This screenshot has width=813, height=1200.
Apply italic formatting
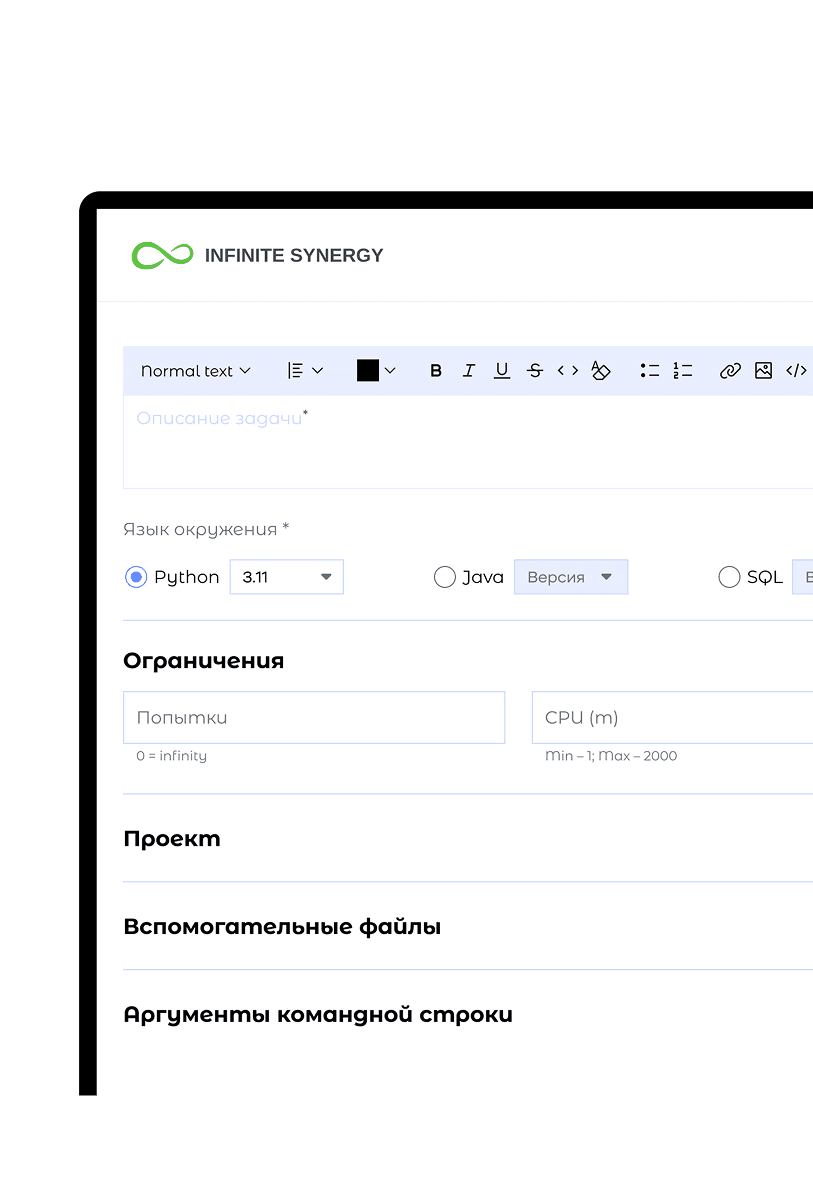coord(468,371)
